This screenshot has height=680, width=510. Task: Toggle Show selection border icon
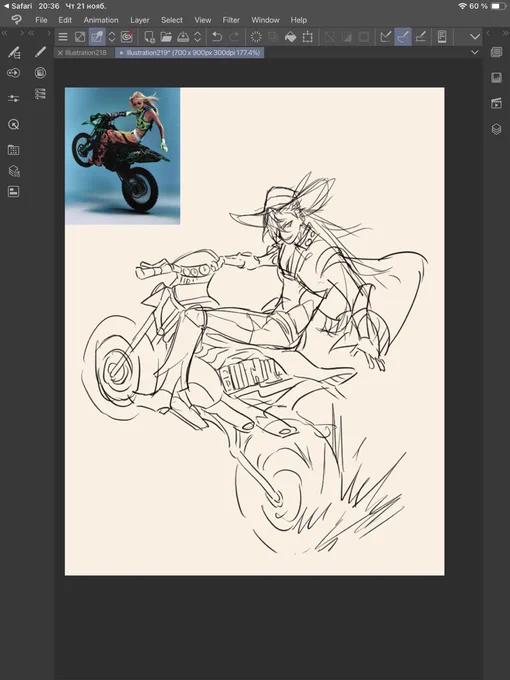[364, 37]
